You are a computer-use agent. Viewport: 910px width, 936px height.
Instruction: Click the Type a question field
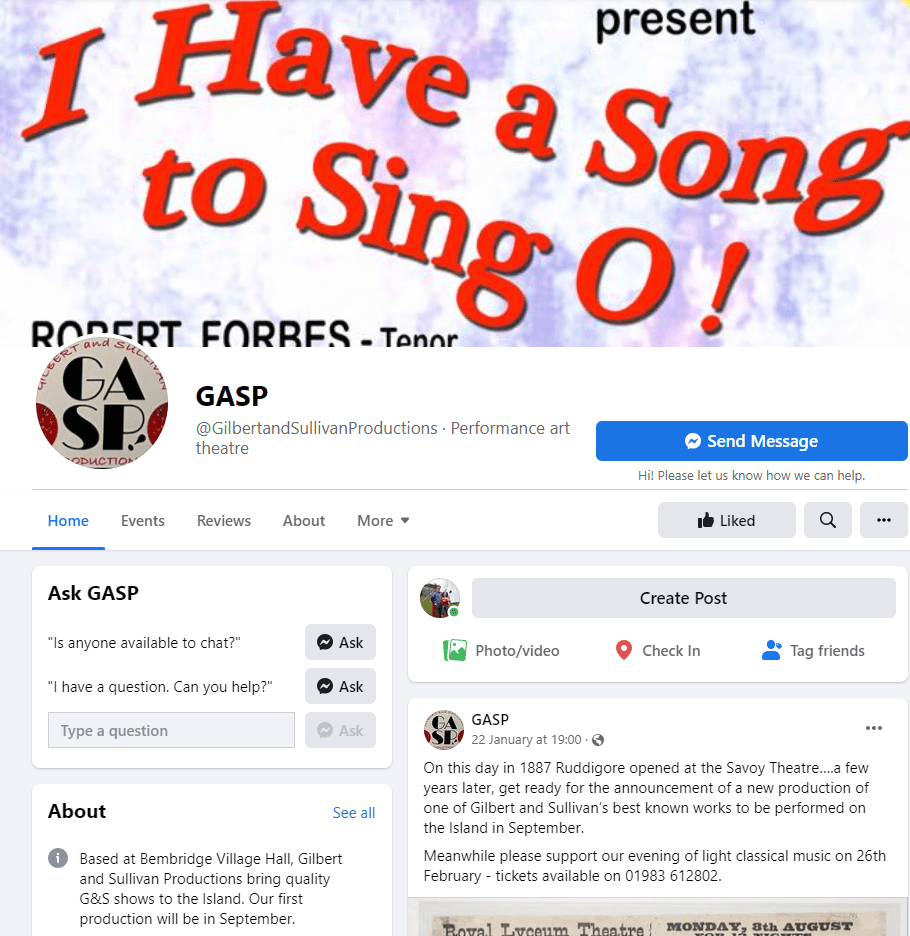[171, 730]
